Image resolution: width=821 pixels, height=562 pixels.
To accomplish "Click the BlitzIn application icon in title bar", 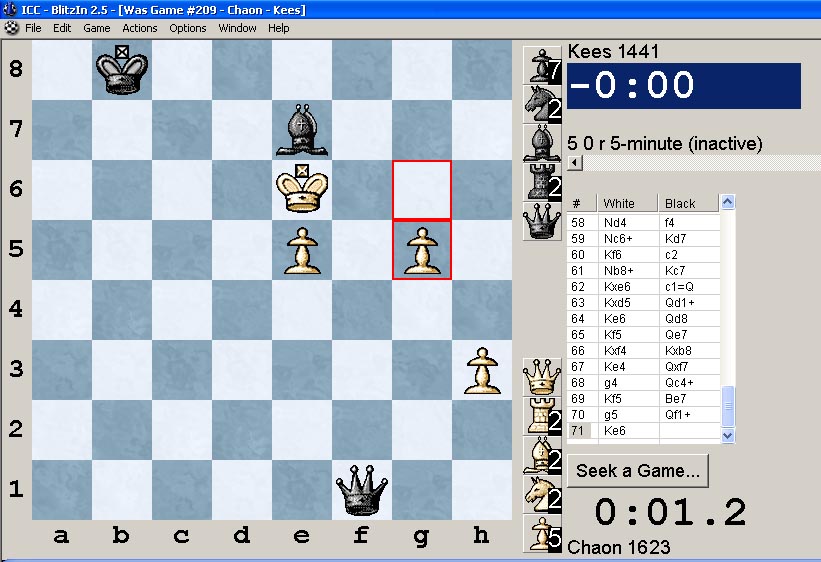I will click(x=9, y=9).
